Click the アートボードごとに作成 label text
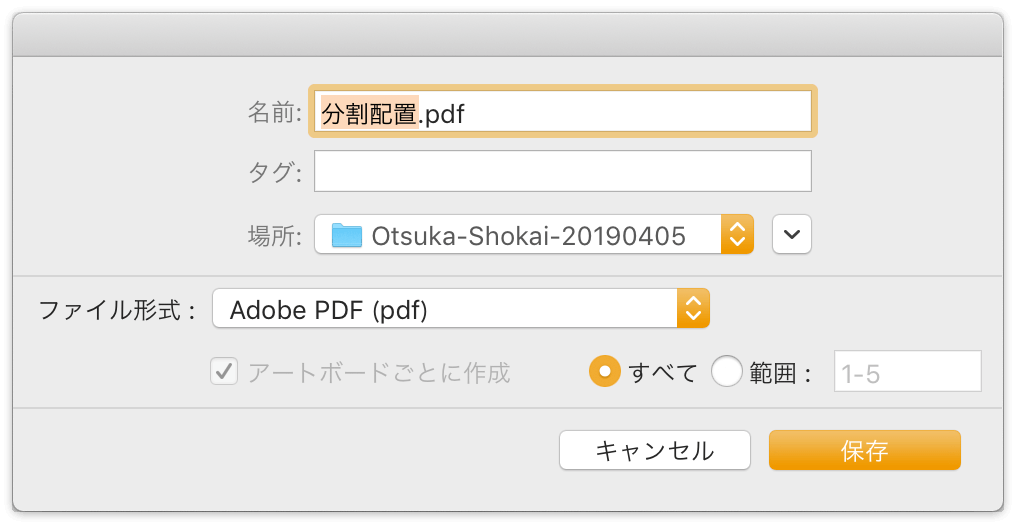 pyautogui.click(x=379, y=372)
